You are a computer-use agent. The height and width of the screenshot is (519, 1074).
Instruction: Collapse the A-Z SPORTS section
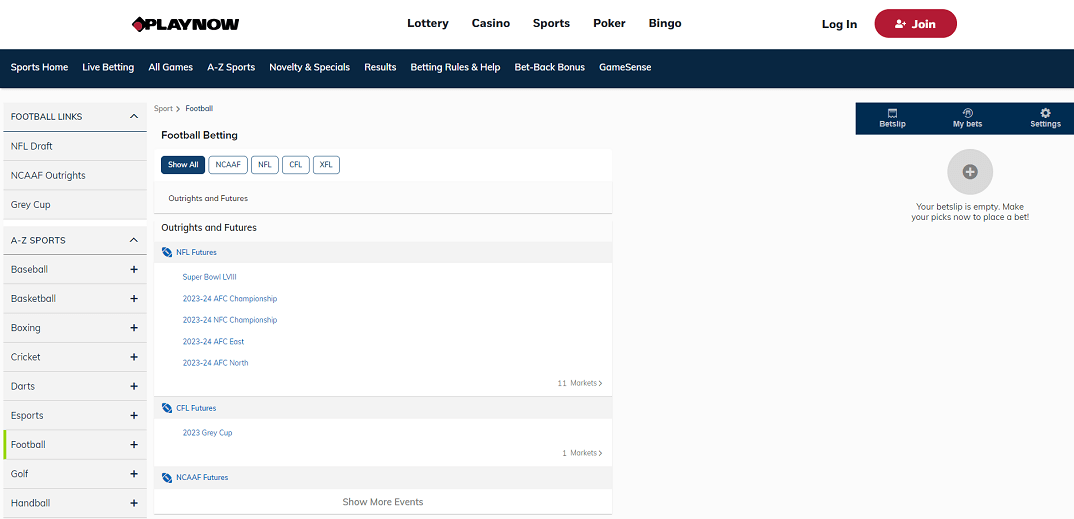click(x=134, y=240)
